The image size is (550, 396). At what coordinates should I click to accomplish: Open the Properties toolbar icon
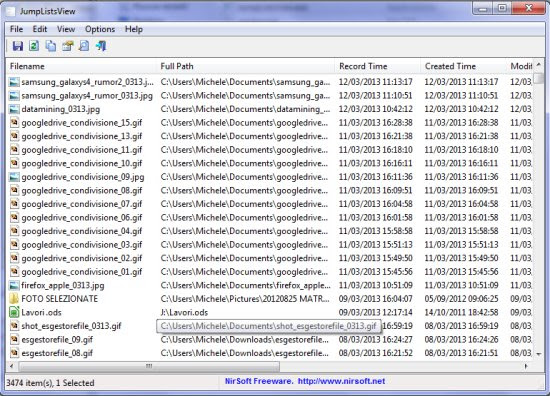tap(68, 46)
